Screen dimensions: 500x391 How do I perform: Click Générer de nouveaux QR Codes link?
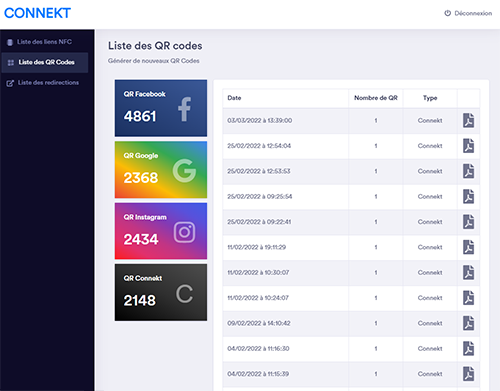[x=154, y=61]
